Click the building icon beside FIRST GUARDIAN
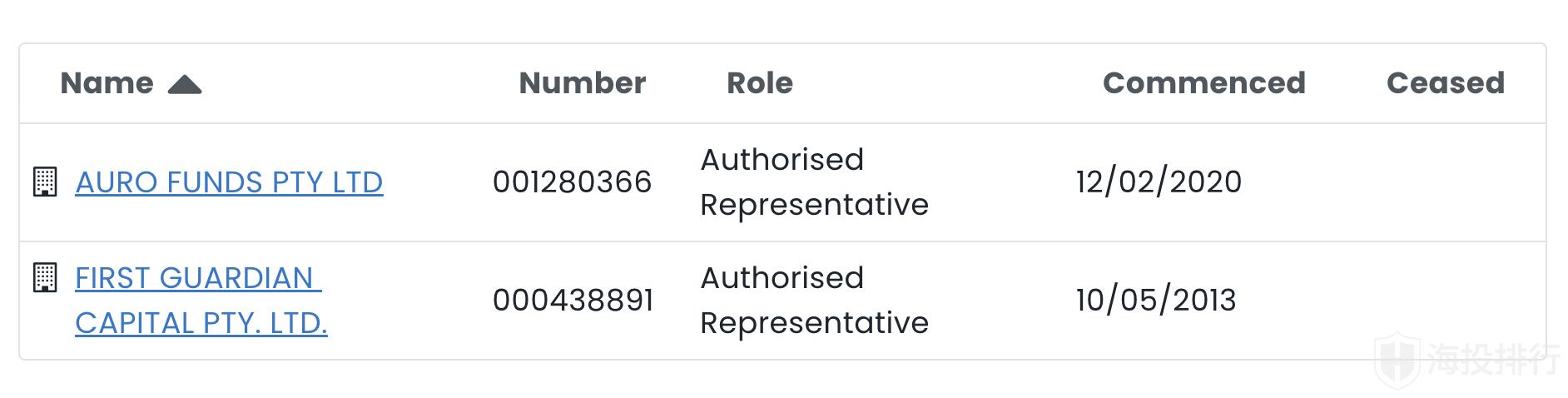Viewport: 1568px width, 398px height. click(45, 277)
